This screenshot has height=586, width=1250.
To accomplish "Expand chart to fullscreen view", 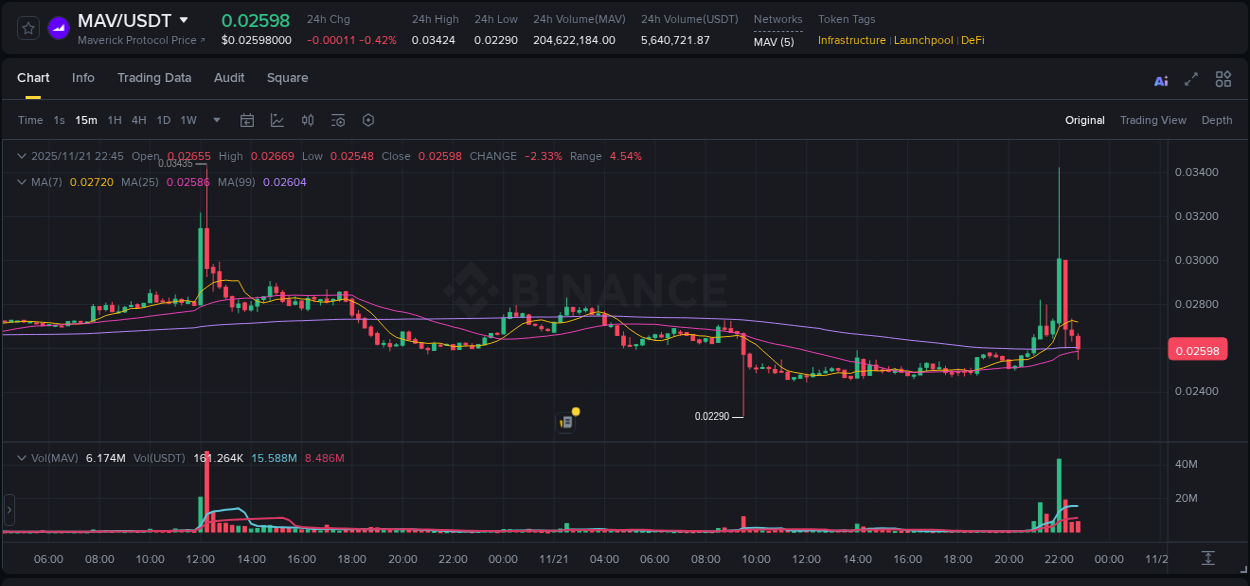I will 1190,79.
